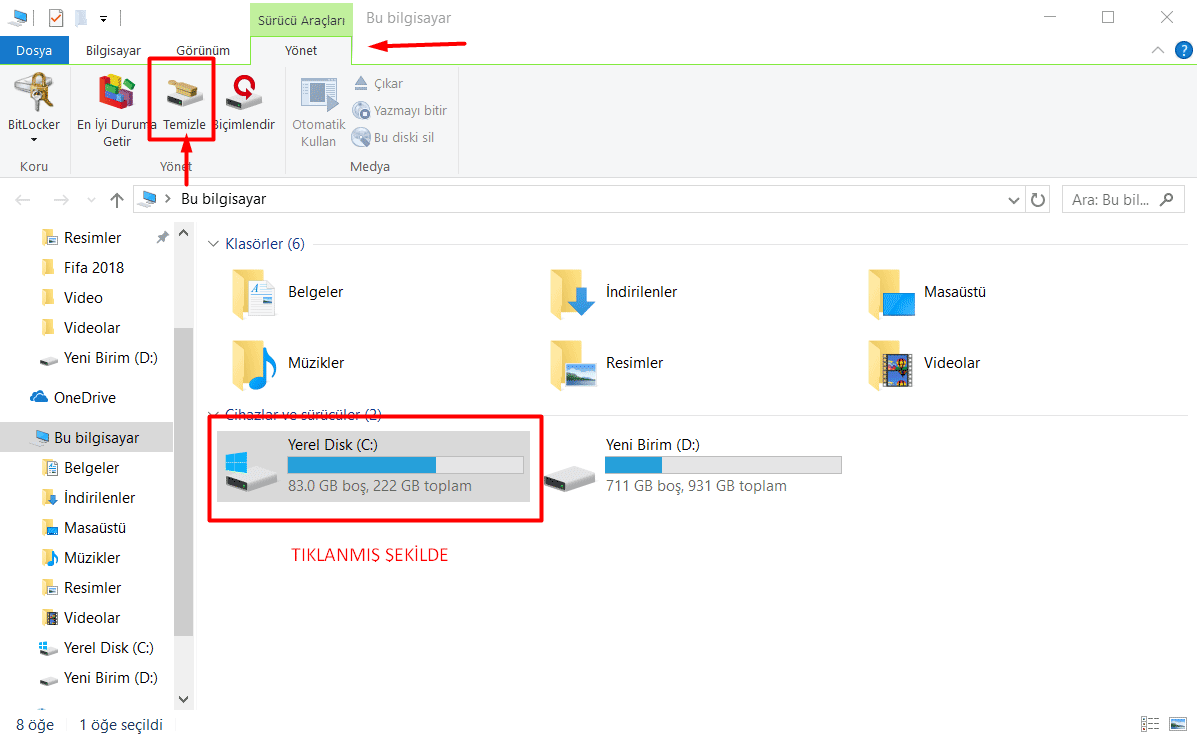Open the pinned Resimler quick access folder
Screen dimensions: 1197x737
tap(92, 238)
